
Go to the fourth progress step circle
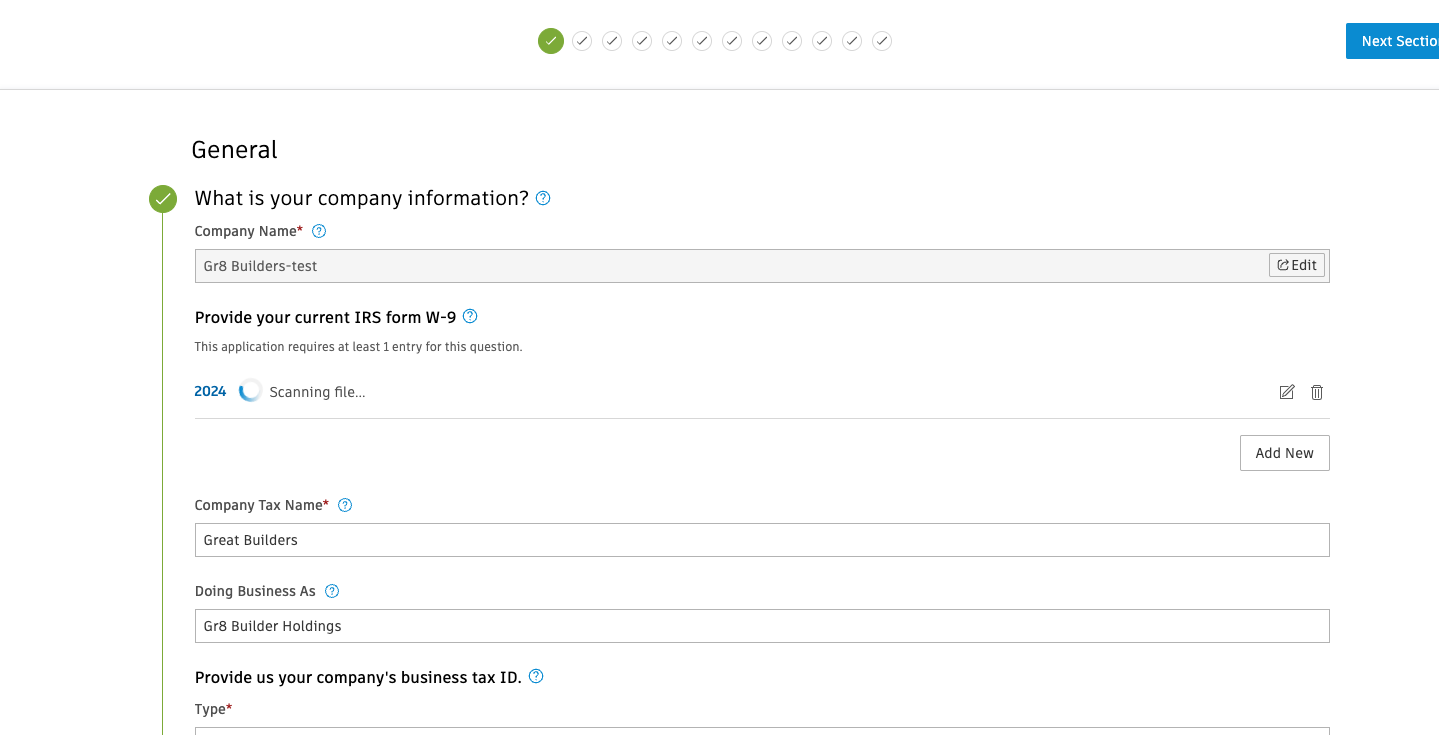point(642,41)
